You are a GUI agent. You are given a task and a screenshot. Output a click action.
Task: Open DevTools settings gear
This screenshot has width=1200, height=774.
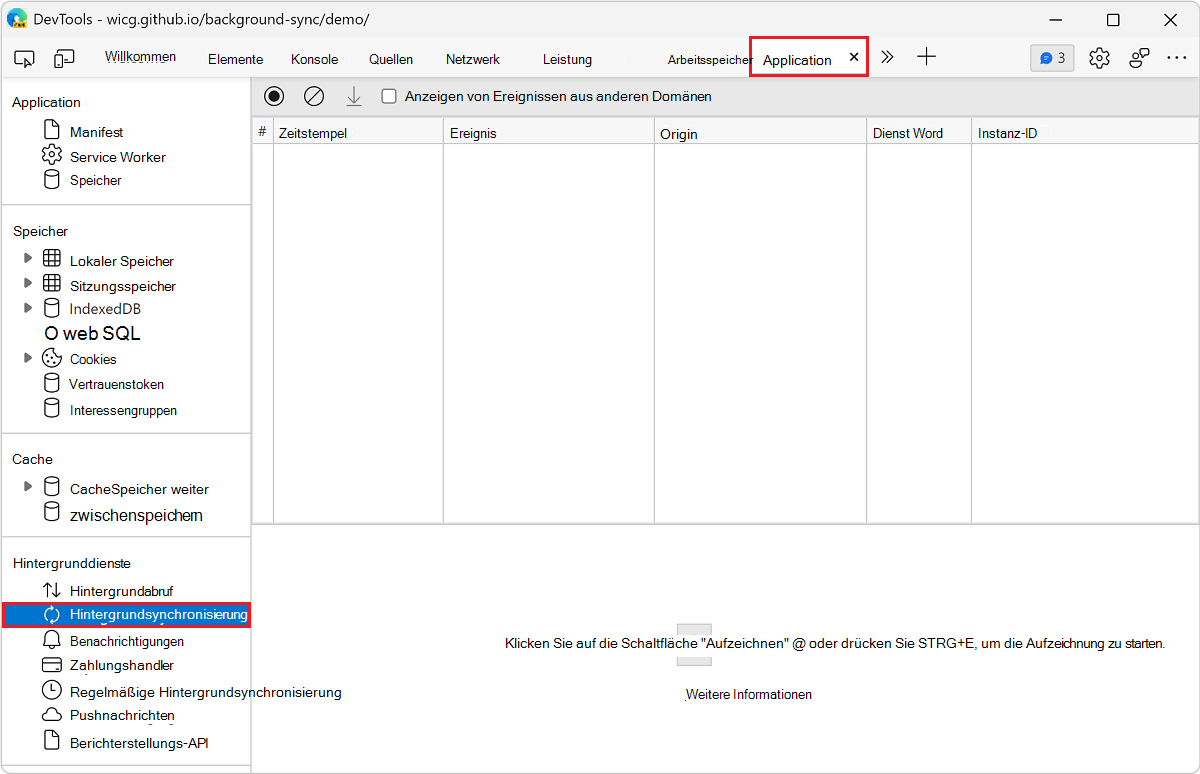[x=1099, y=58]
